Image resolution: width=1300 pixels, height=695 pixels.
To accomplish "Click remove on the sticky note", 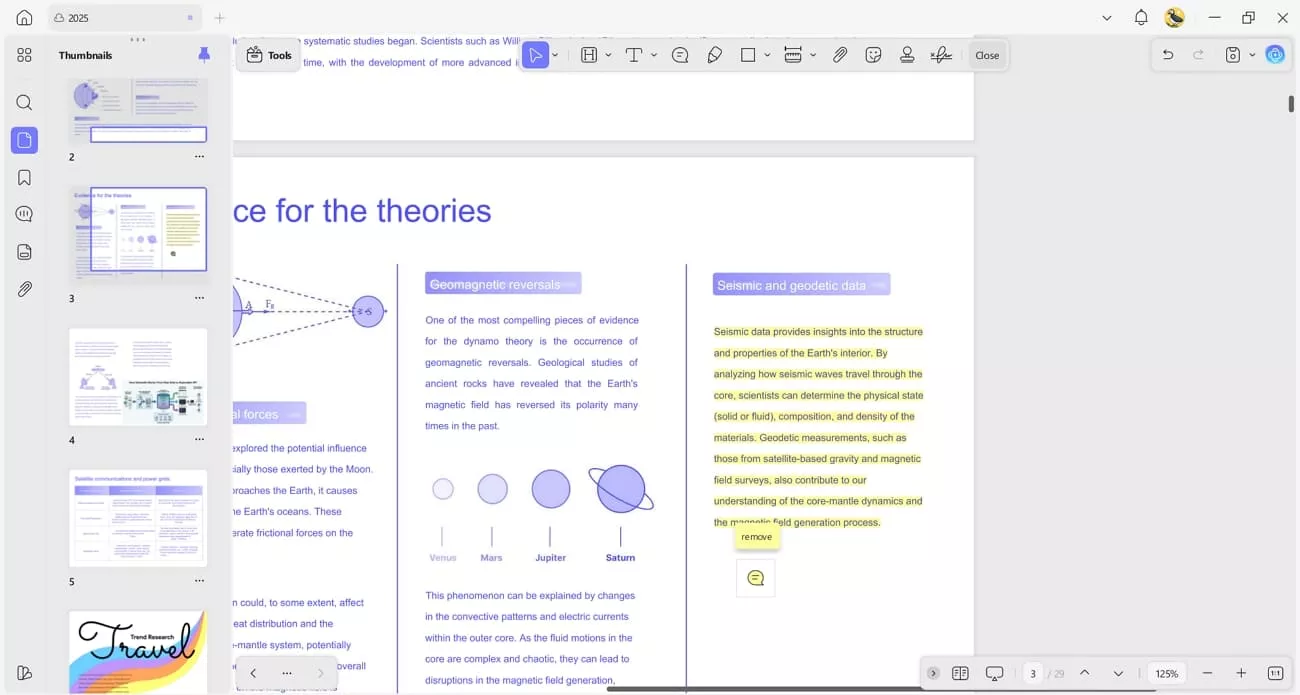I will click(x=757, y=537).
